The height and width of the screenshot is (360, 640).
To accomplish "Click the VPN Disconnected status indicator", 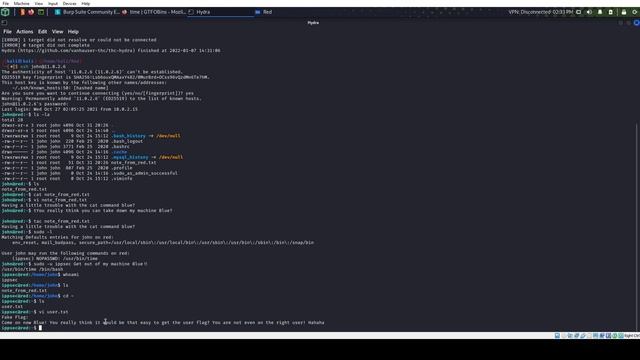I will click(529, 12).
